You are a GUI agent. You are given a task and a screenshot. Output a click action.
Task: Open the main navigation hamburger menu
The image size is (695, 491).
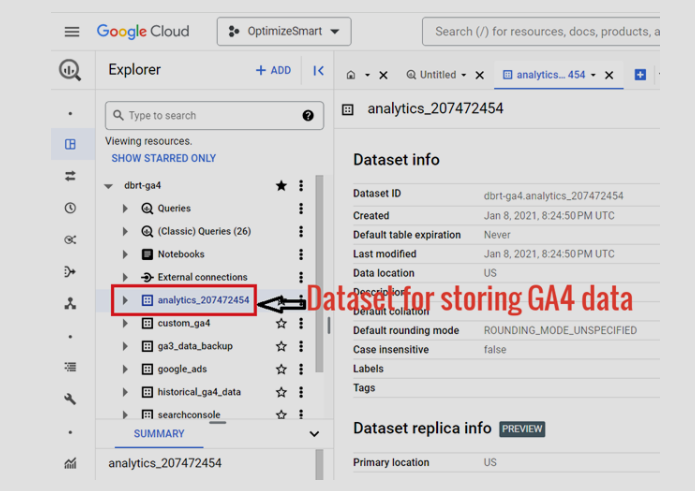click(72, 32)
